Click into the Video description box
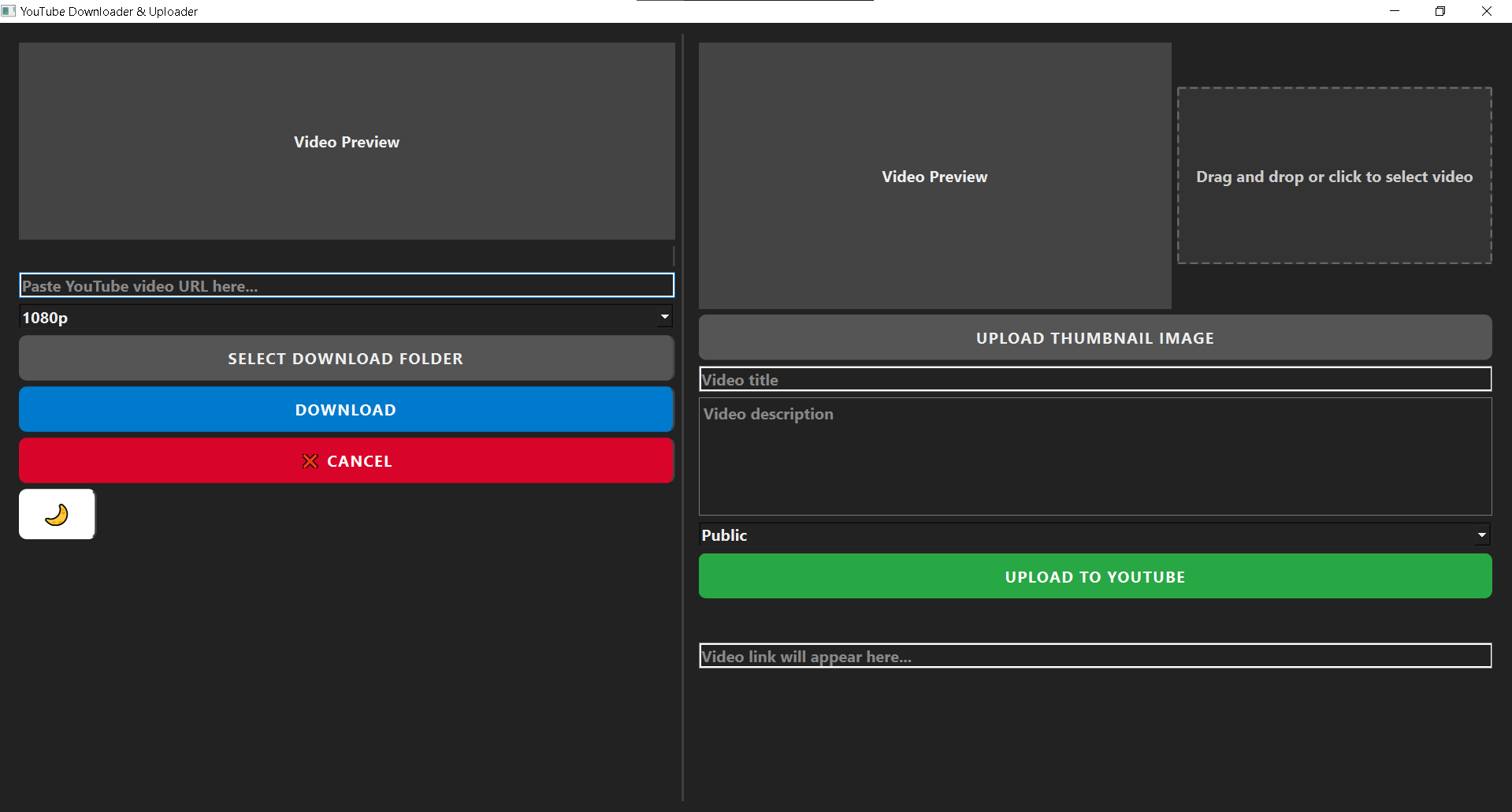The height and width of the screenshot is (812, 1512). [1095, 456]
